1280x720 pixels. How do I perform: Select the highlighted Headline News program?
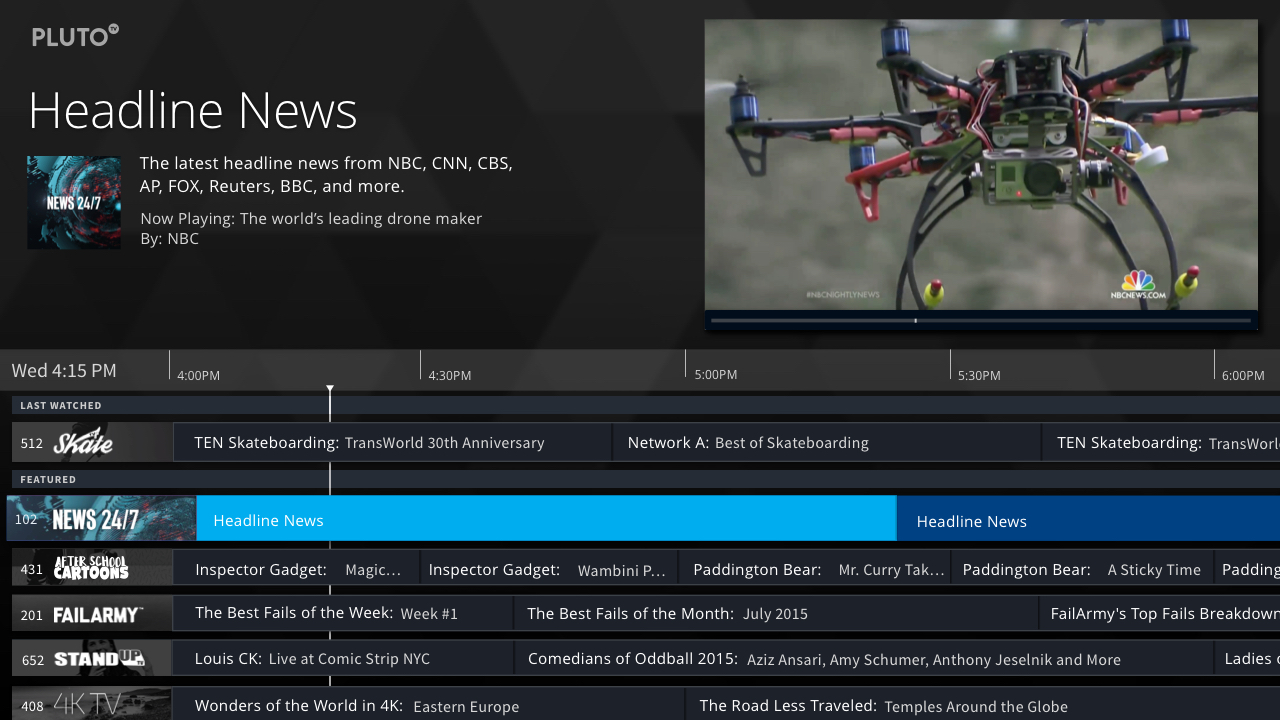click(546, 519)
